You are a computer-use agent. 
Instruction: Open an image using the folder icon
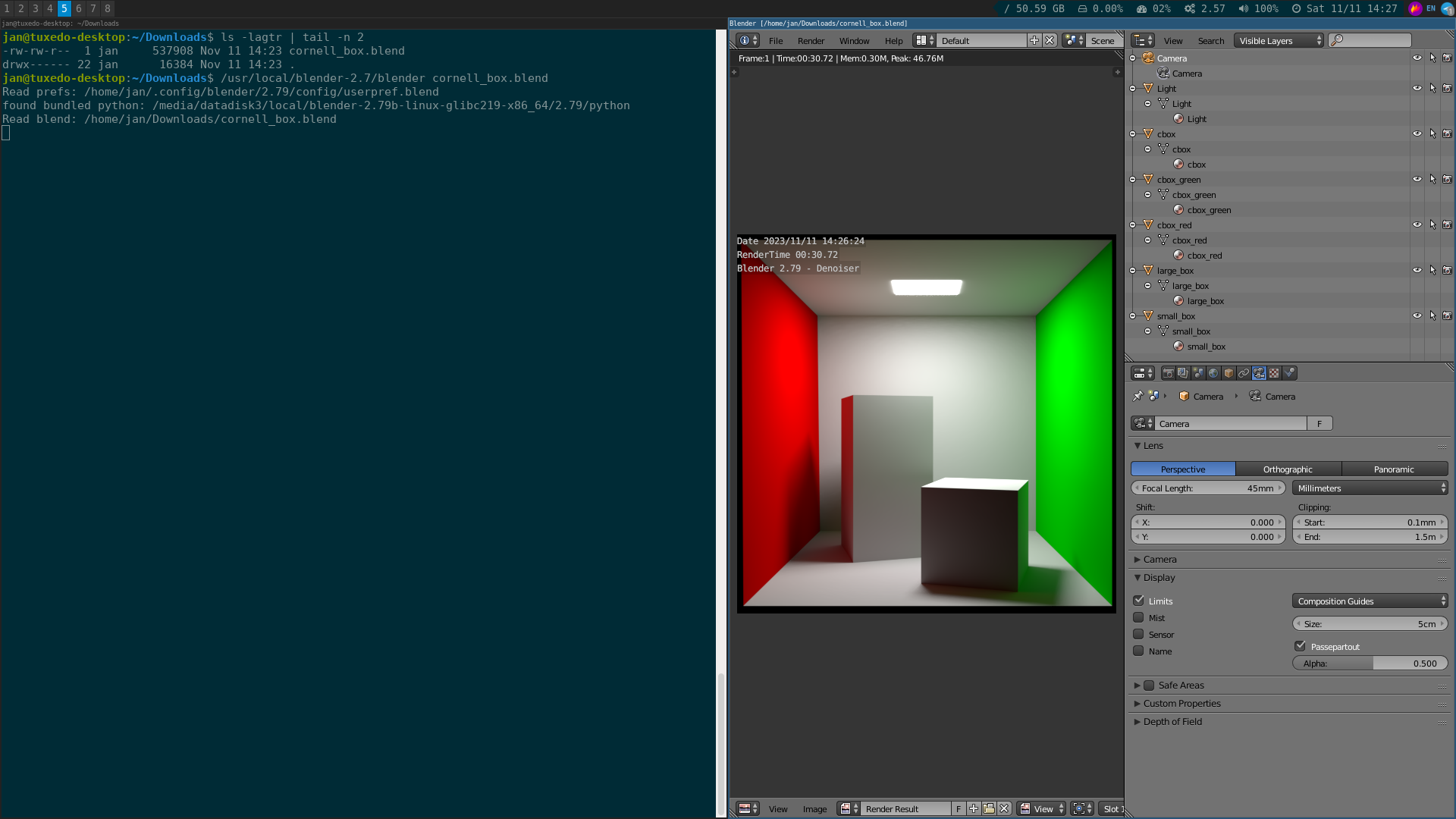[989, 808]
